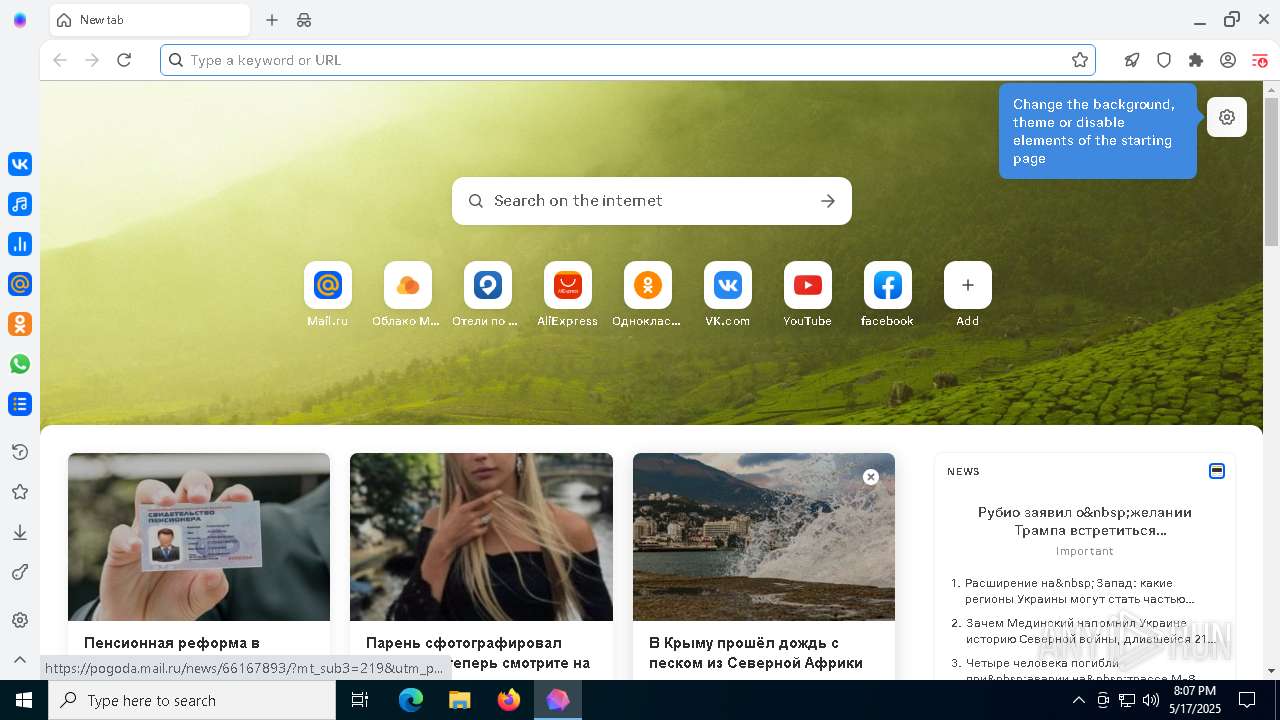Image resolution: width=1280 pixels, height=720 pixels.
Task: Collapse the sidebar with the chevron
Action: click(x=20, y=660)
